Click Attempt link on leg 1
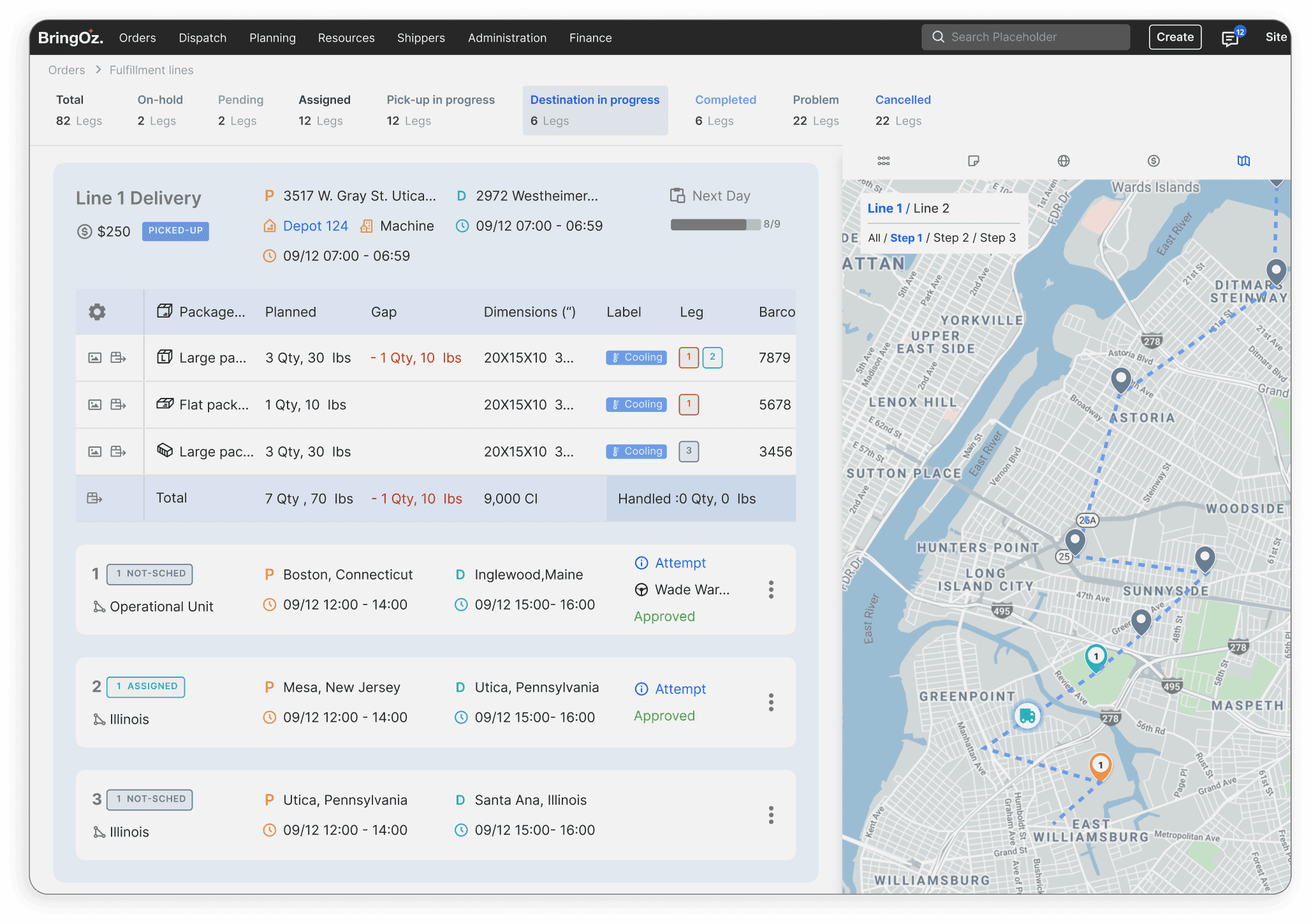This screenshot has width=1311, height=924. (x=680, y=563)
